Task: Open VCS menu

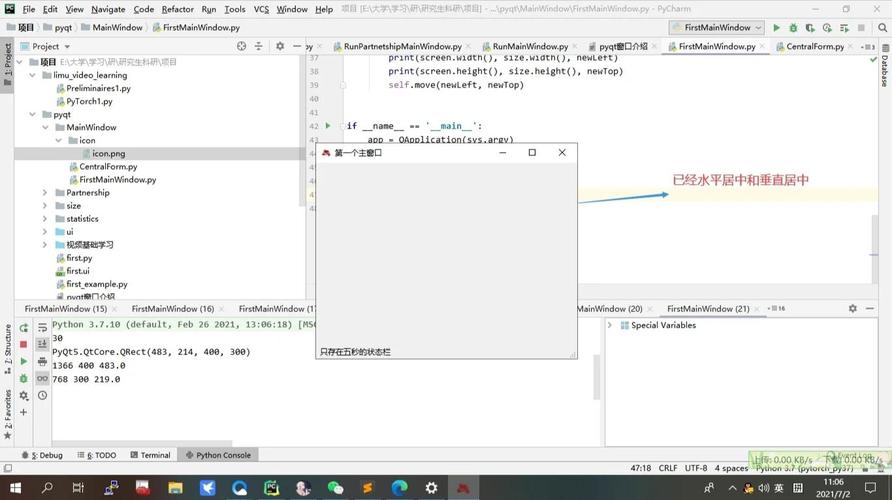Action: (261, 9)
